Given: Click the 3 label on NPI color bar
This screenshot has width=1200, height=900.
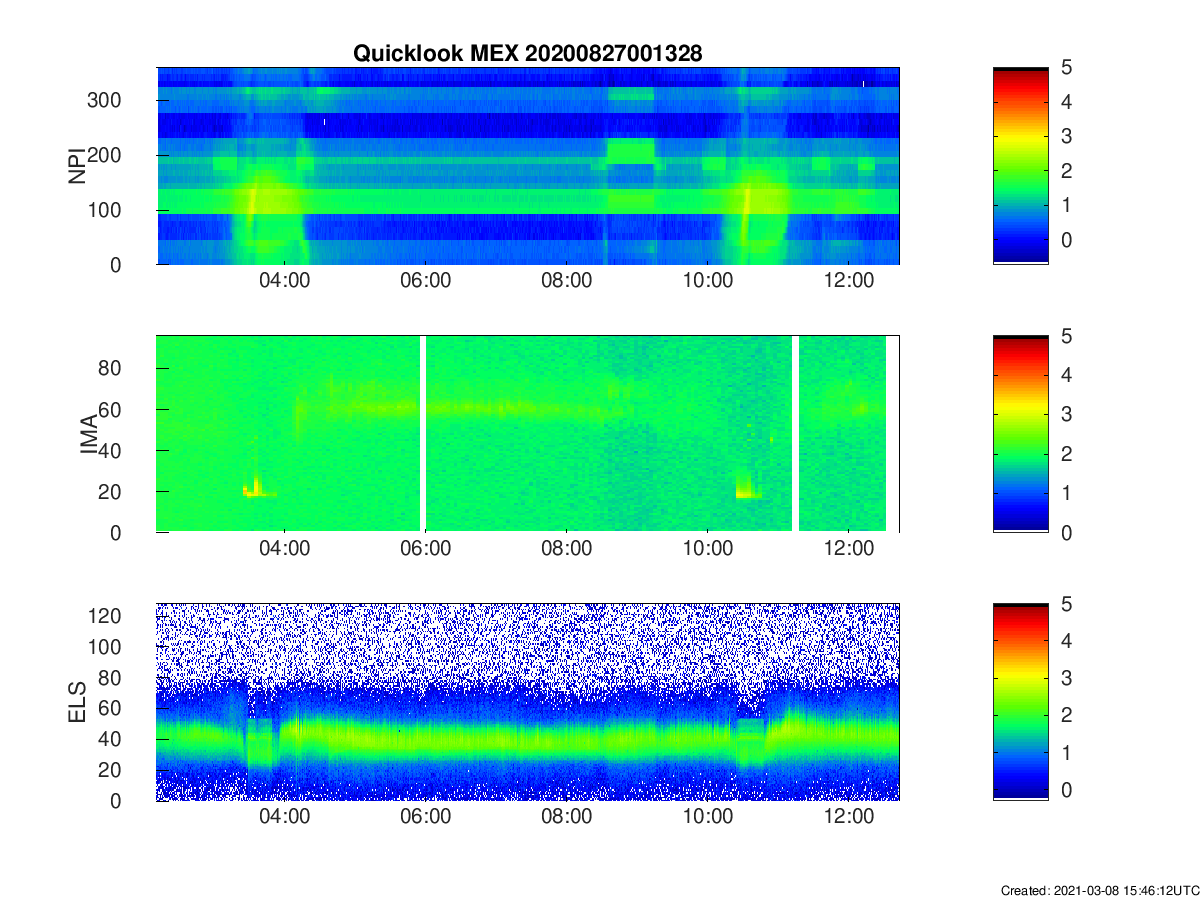Looking at the screenshot, I should (1066, 137).
